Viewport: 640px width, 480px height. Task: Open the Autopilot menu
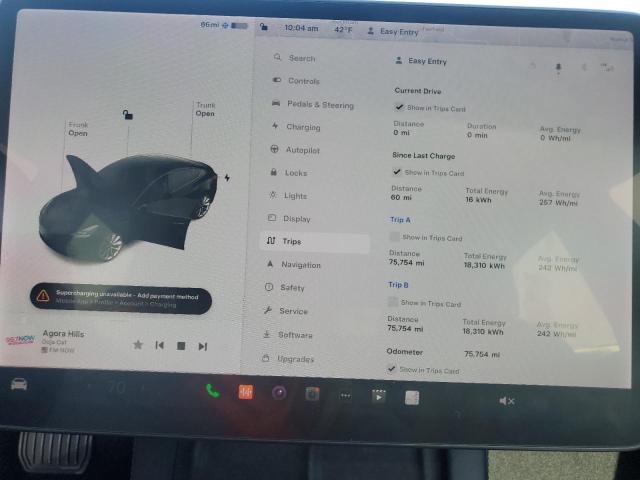click(x=295, y=150)
